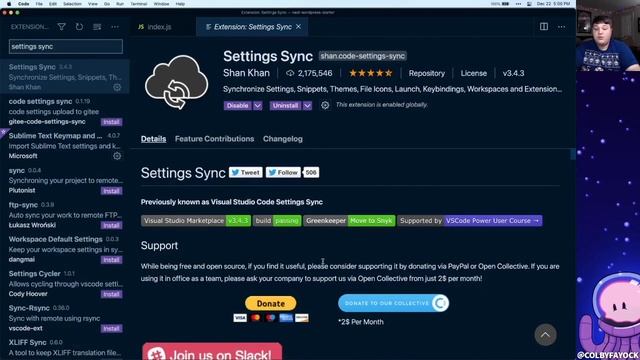Expand the Uninstall dropdown arrow
This screenshot has width=640, height=360.
click(x=307, y=105)
